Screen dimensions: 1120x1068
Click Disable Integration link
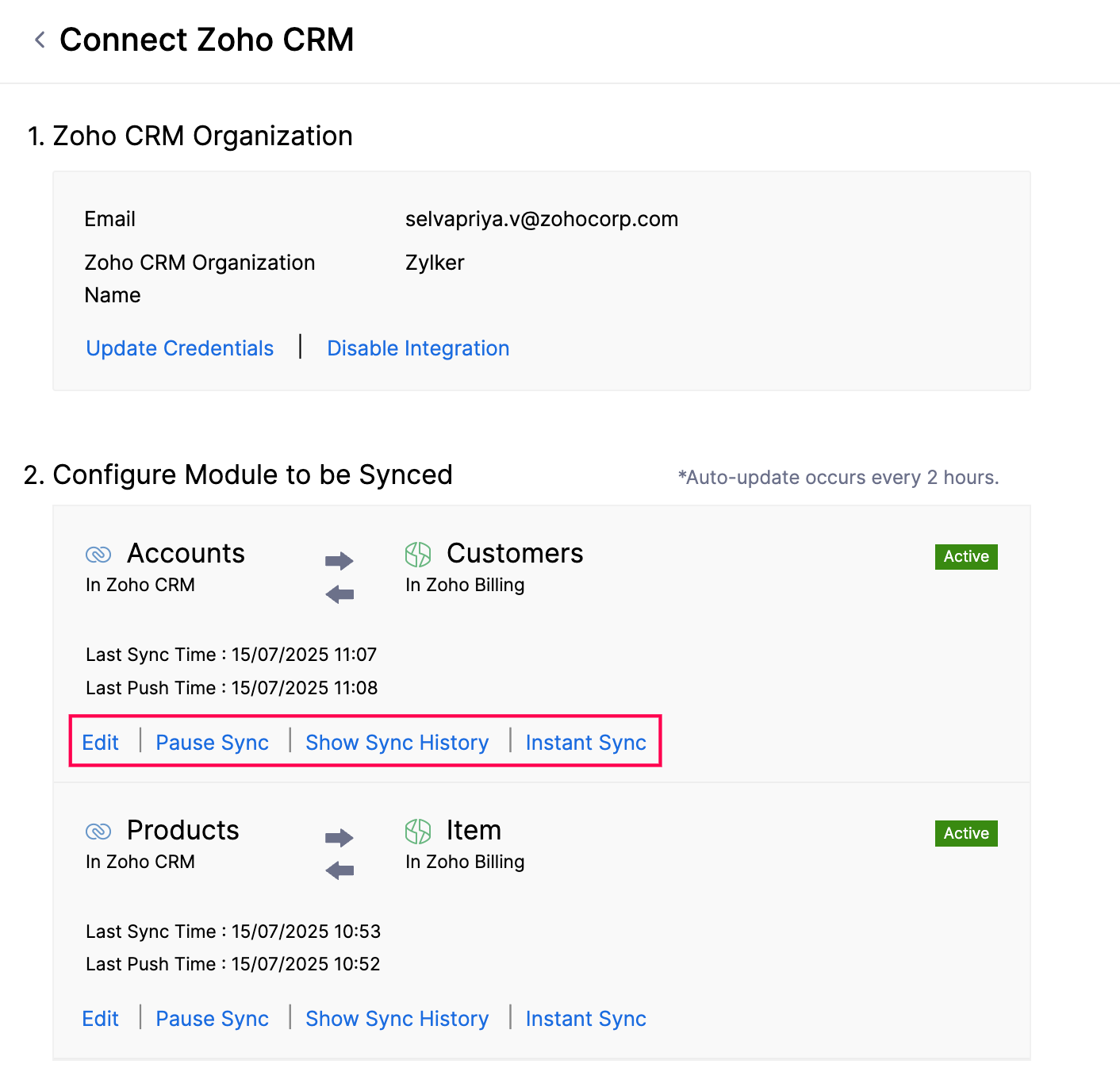(x=418, y=348)
